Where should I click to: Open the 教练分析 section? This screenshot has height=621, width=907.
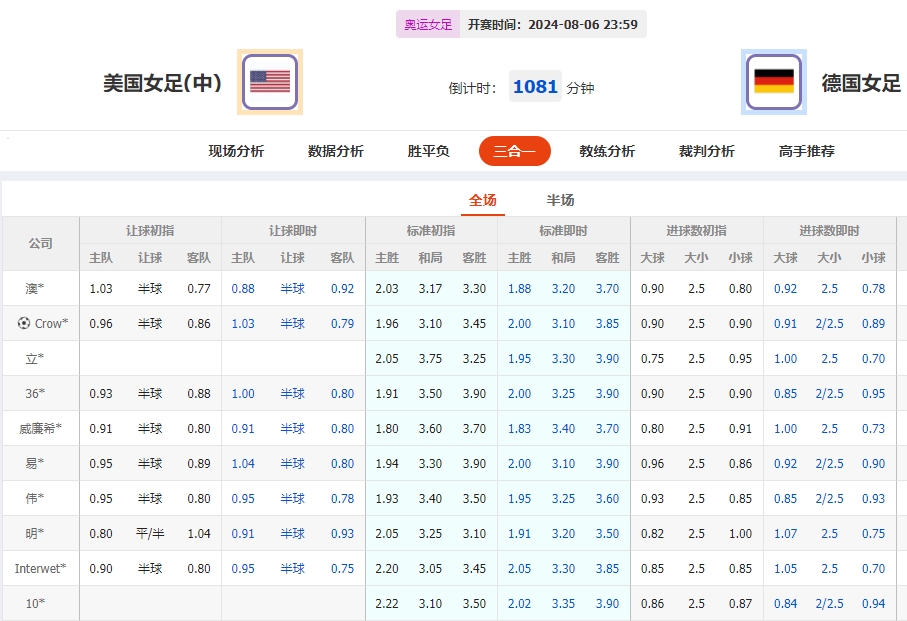(x=607, y=150)
